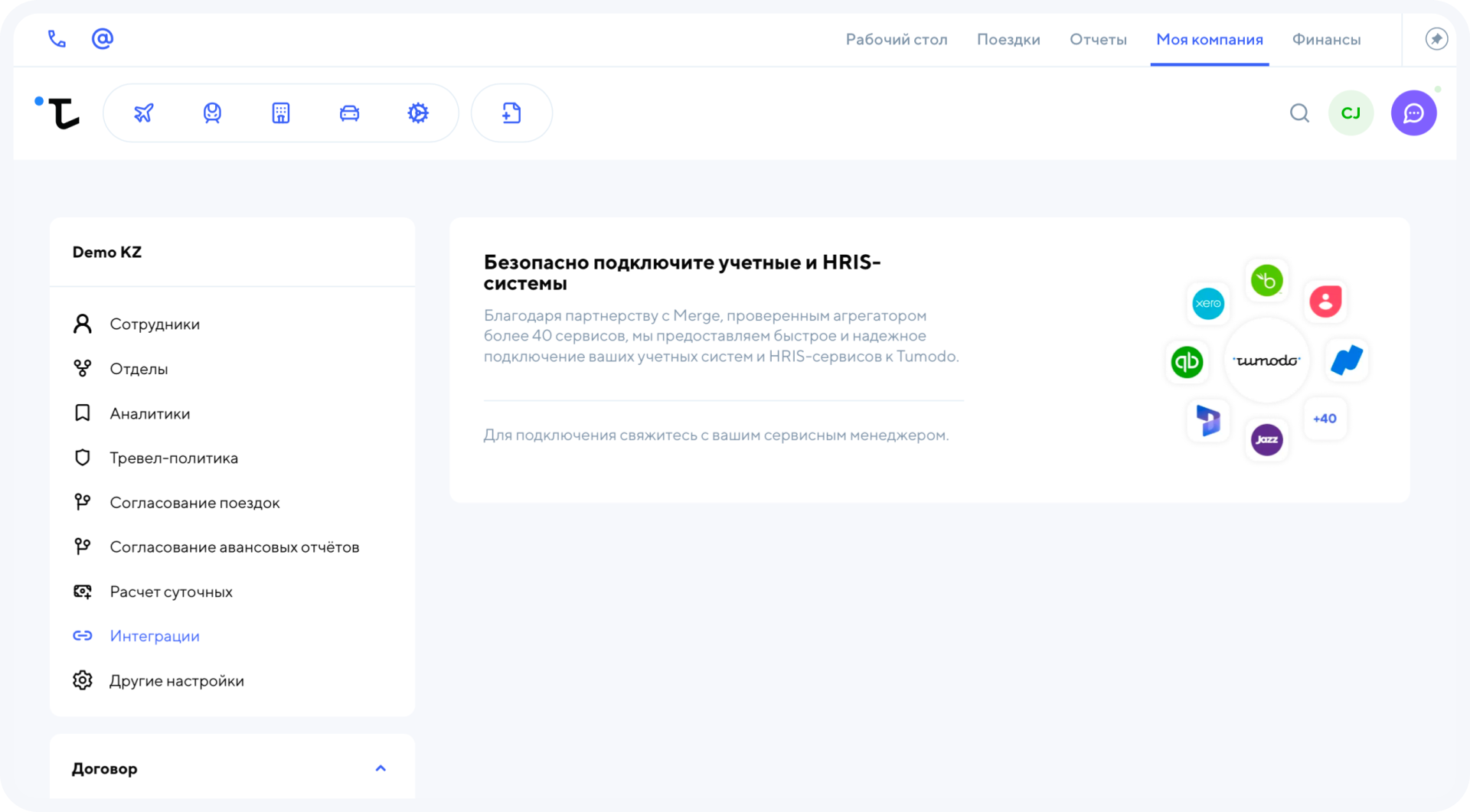The height and width of the screenshot is (812, 1470).
Task: Click the +40 services badge
Action: tap(1325, 419)
